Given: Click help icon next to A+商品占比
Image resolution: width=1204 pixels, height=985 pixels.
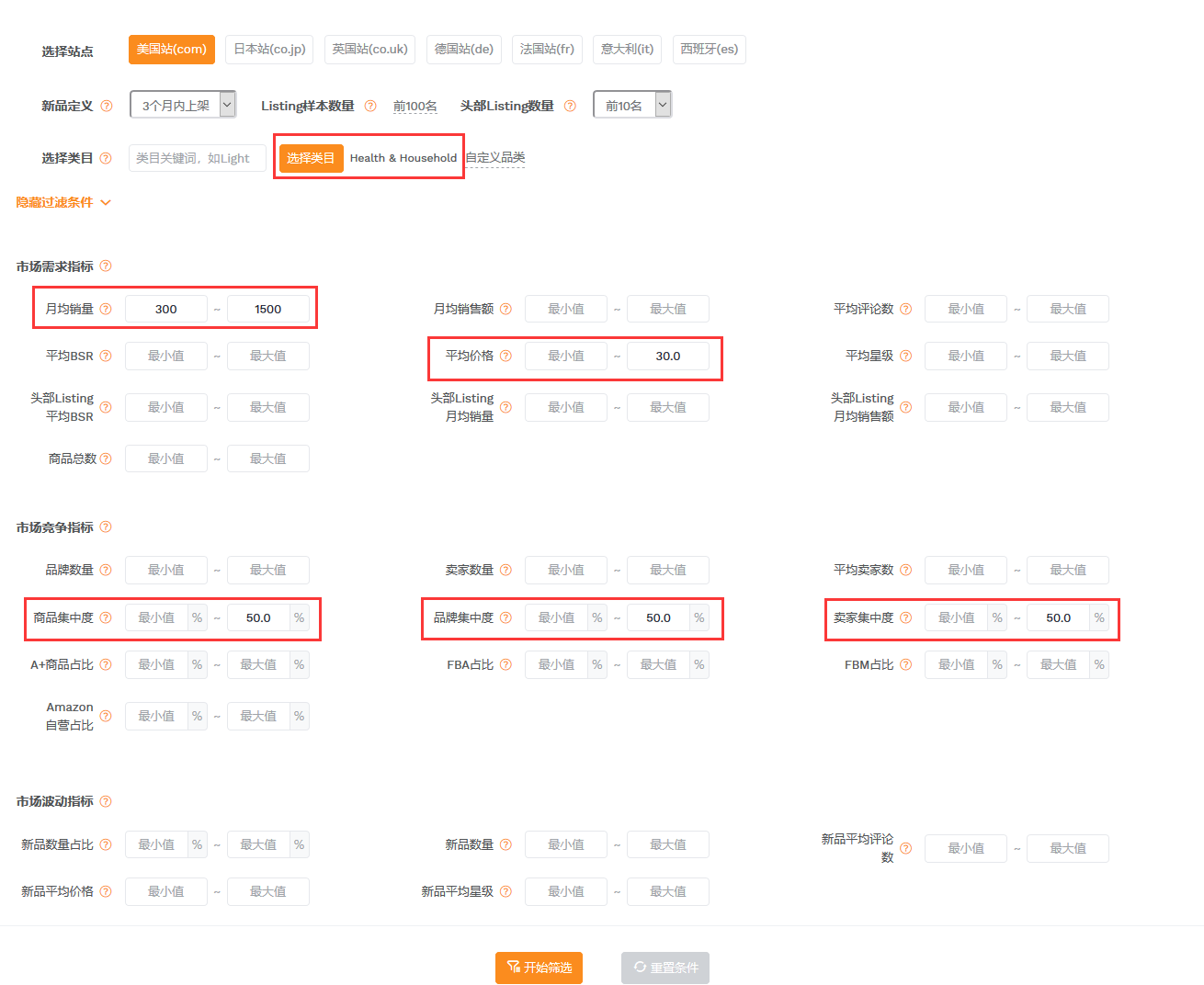Looking at the screenshot, I should (106, 664).
